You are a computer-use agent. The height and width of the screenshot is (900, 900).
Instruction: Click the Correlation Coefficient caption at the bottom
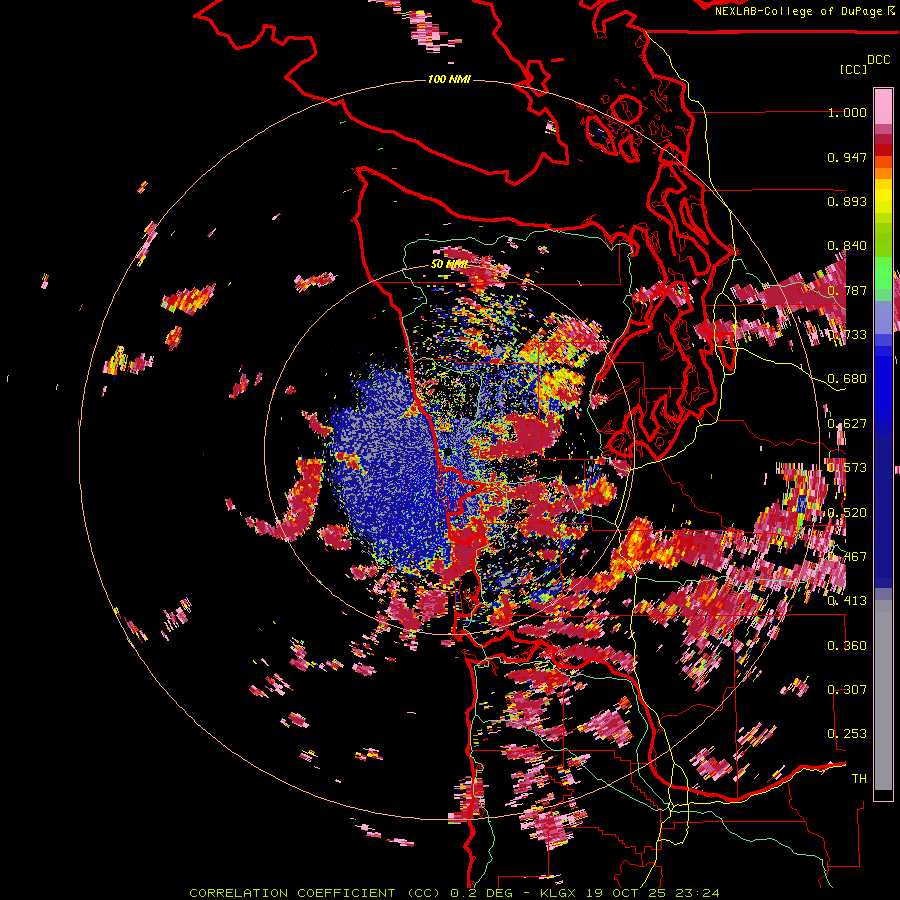tap(454, 893)
